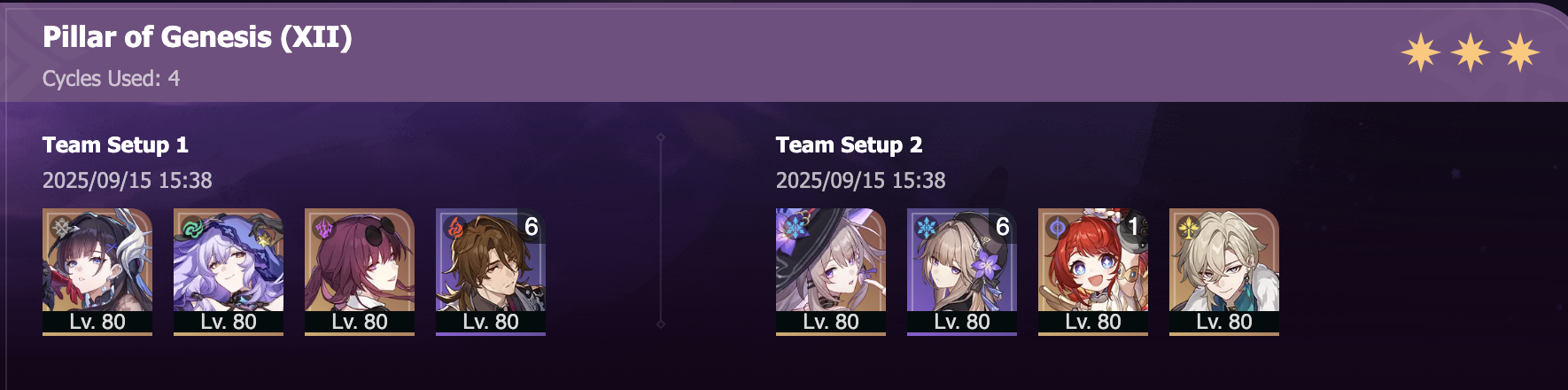Select the purple-background Ice character with flower hat
Image resolution: width=1568 pixels, height=390 pixels.
pyautogui.click(x=962, y=272)
